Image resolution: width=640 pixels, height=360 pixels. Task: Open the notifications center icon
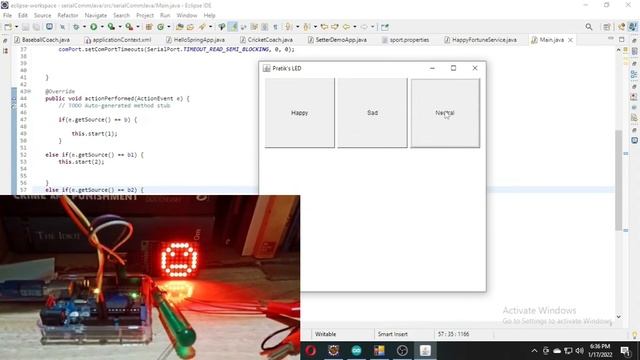(x=625, y=351)
